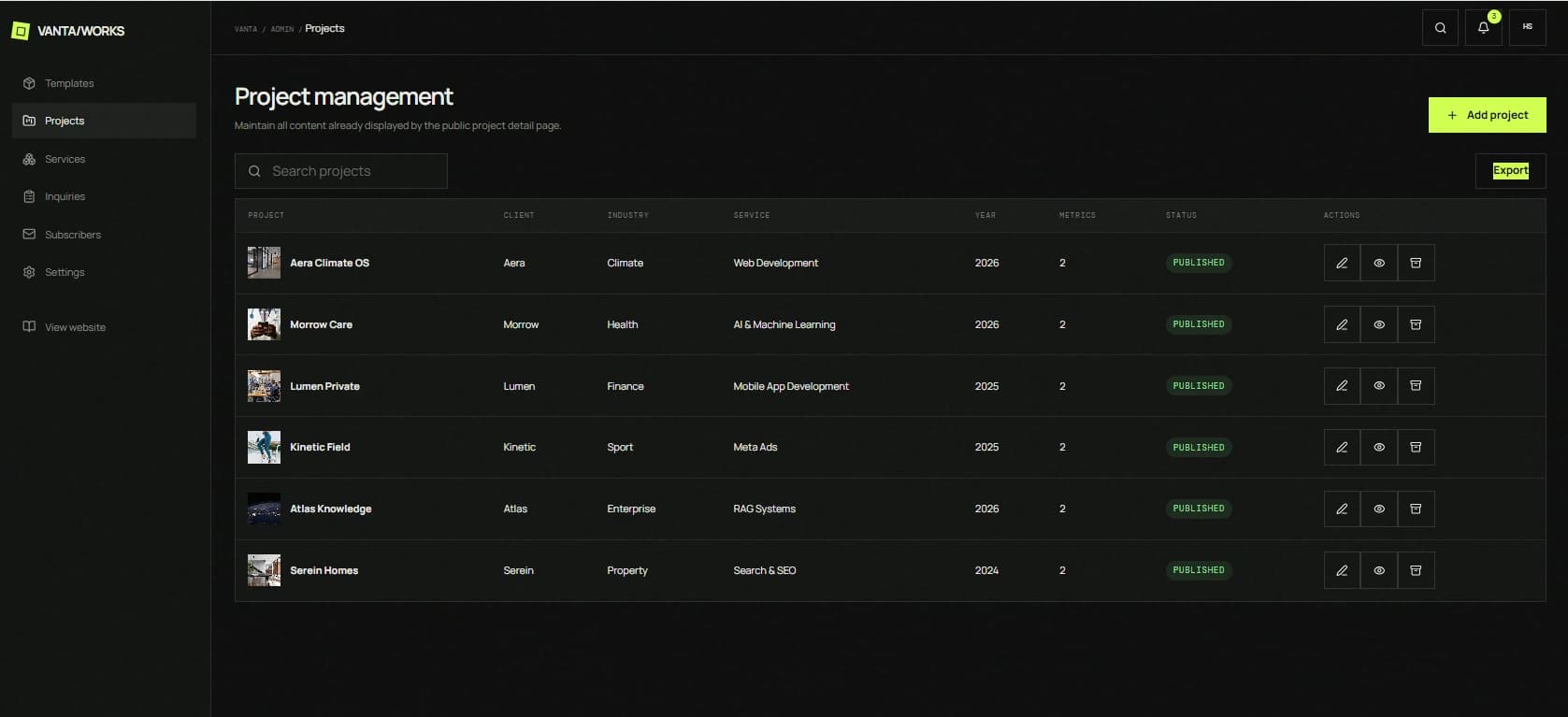Click the Projects breadcrumb

(x=324, y=29)
